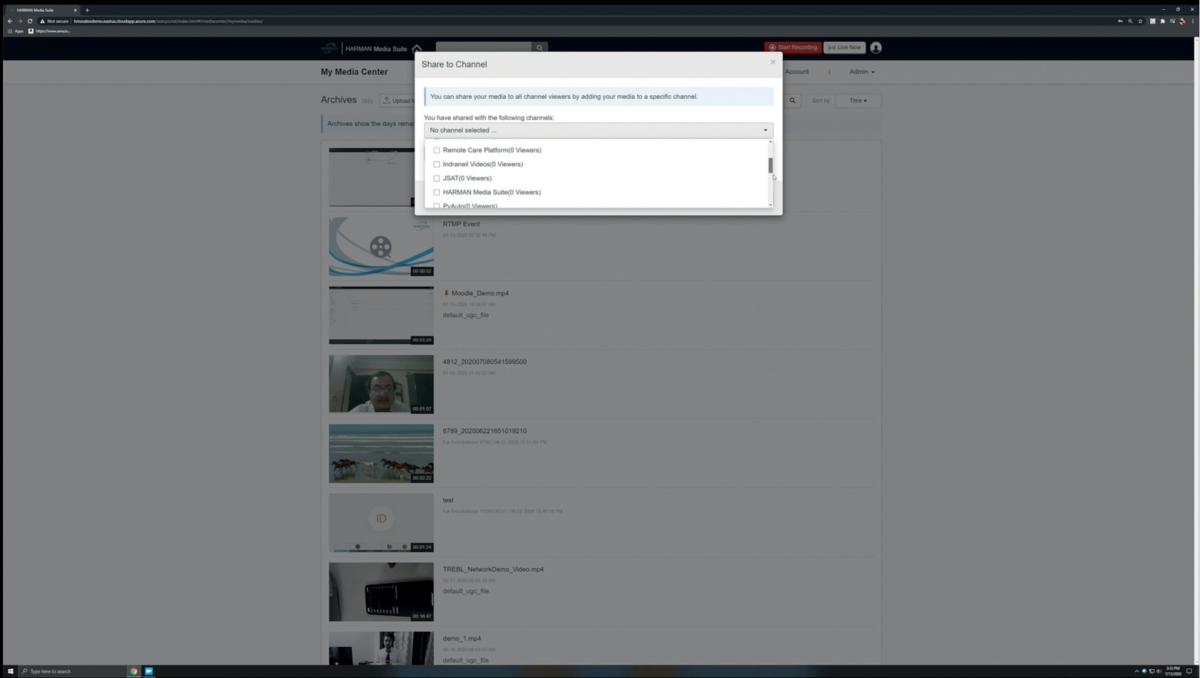Click the Chrome profile avatar icon
The width and height of the screenshot is (1200, 678).
pyautogui.click(x=1183, y=21)
